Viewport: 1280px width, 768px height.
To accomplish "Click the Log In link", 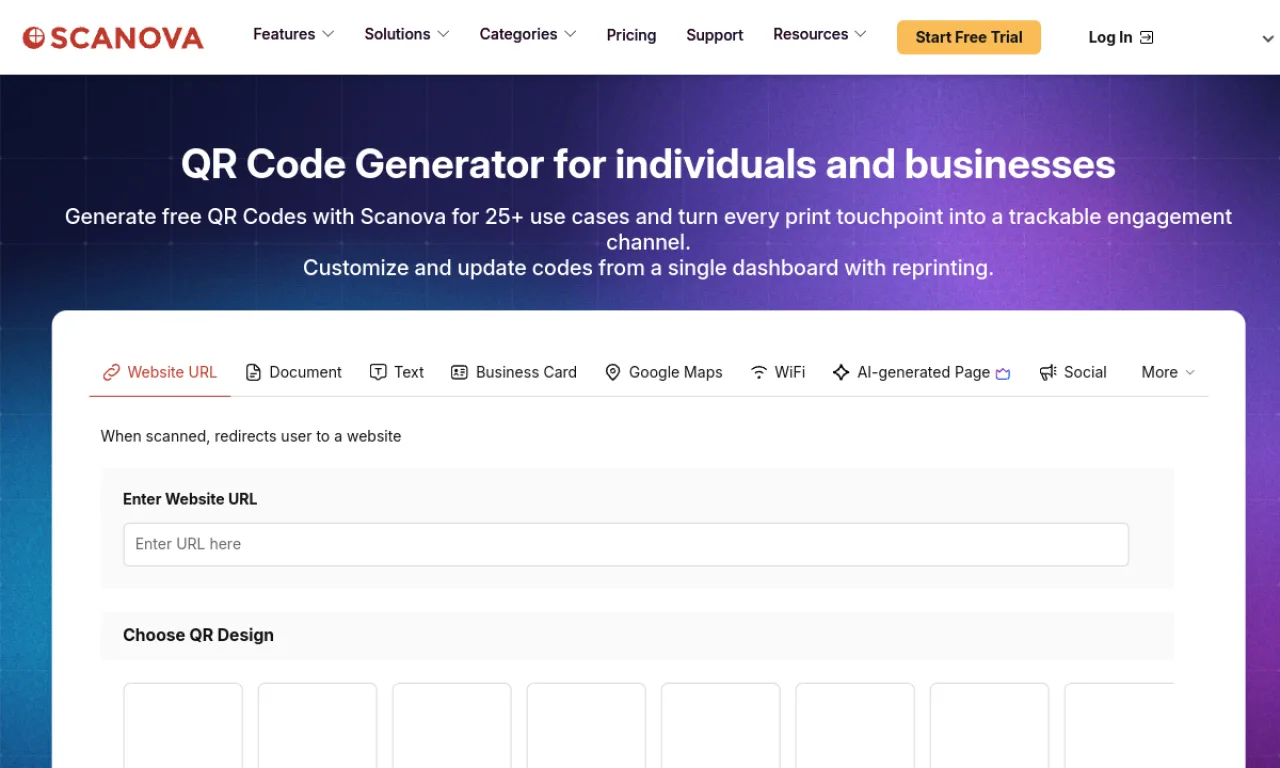I will point(1120,37).
